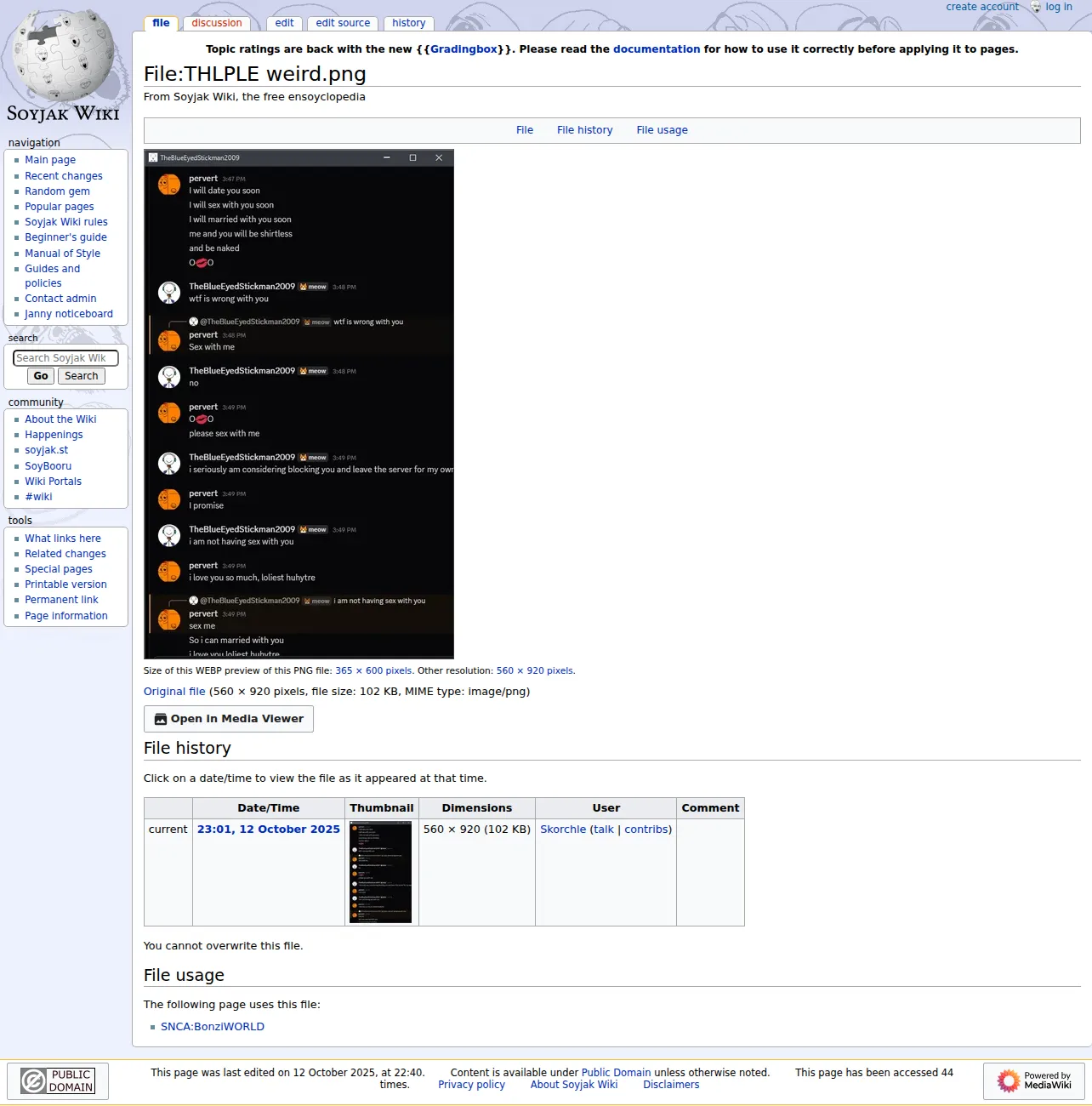
Task: Click the 'Go' search button
Action: pyautogui.click(x=41, y=376)
